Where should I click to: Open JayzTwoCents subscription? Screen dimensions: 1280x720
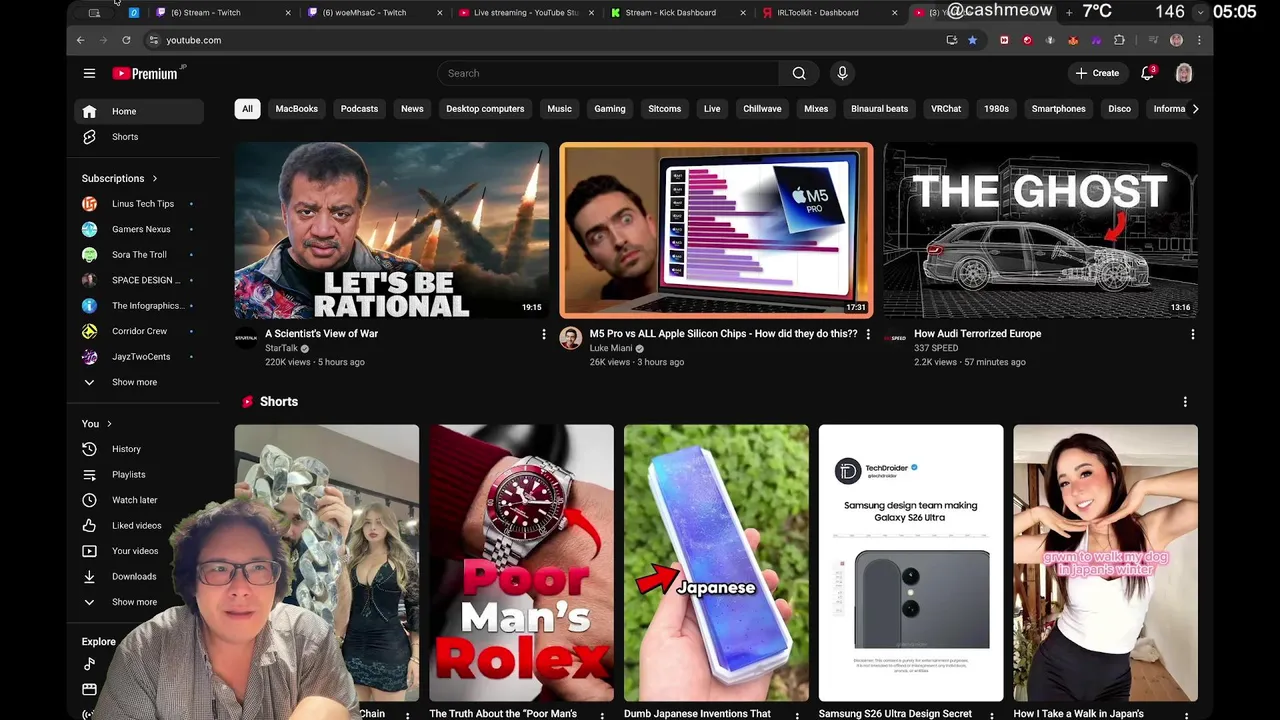tap(139, 356)
